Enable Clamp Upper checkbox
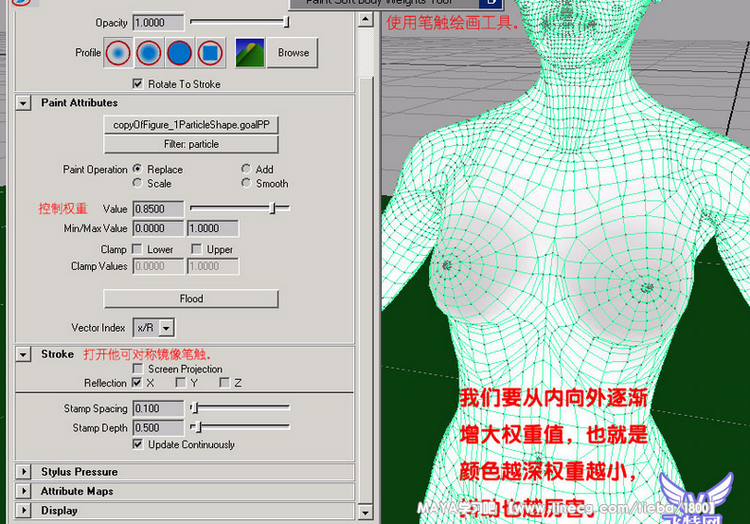750x524 pixels. pos(197,249)
